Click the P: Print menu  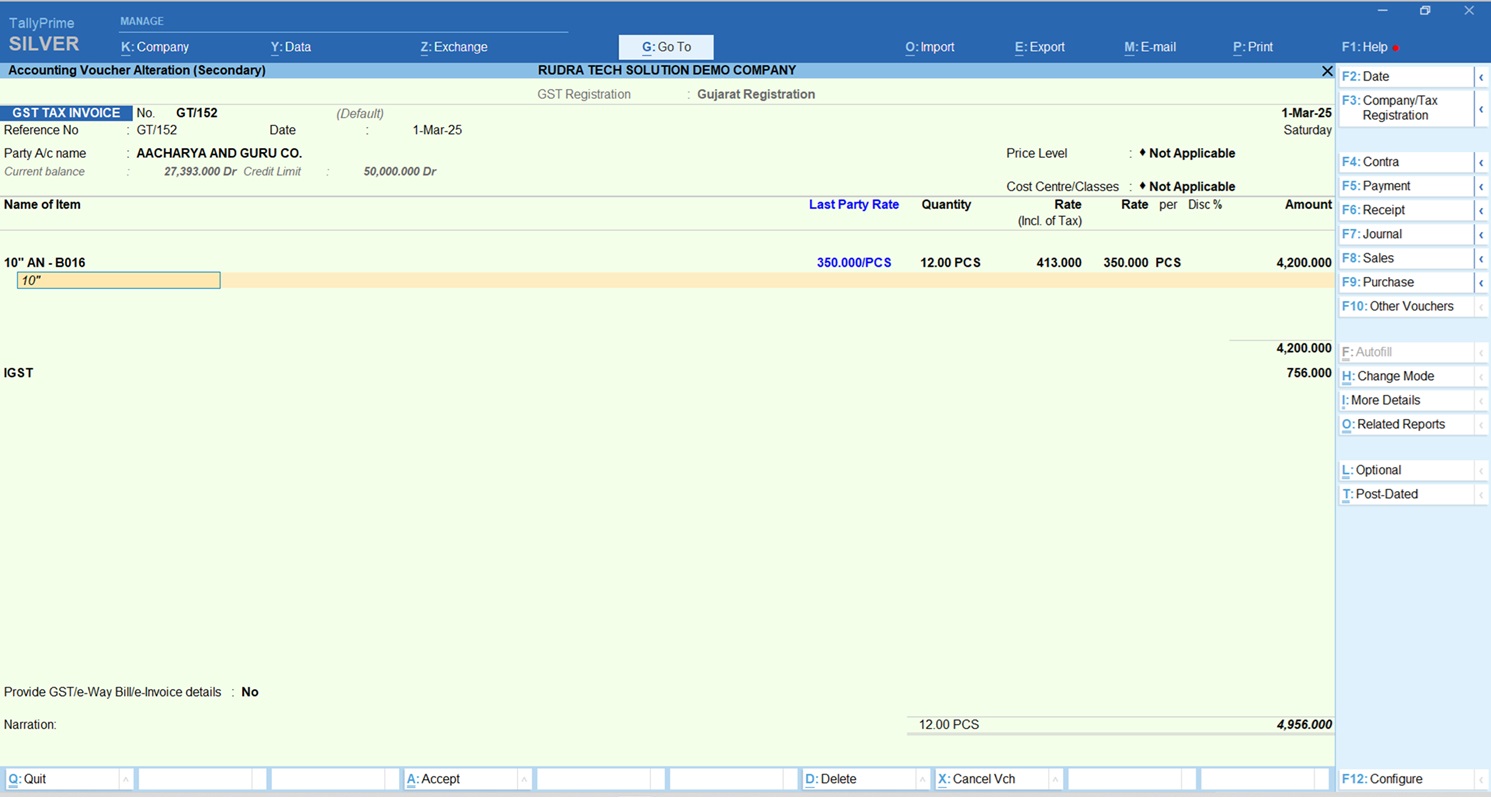[1253, 47]
